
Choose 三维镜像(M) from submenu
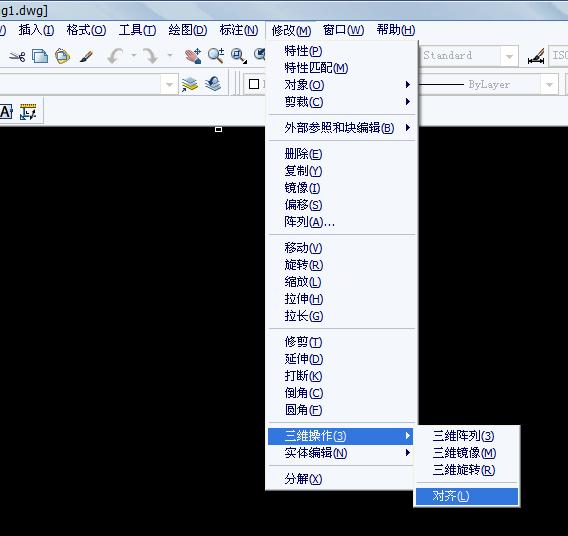[x=467, y=453]
